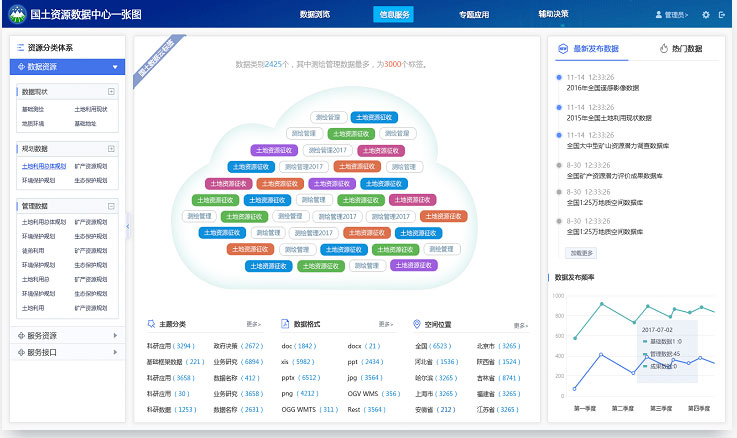The width and height of the screenshot is (737, 438).
Task: Switch to the 热门数据 tab
Action: pyautogui.click(x=681, y=48)
